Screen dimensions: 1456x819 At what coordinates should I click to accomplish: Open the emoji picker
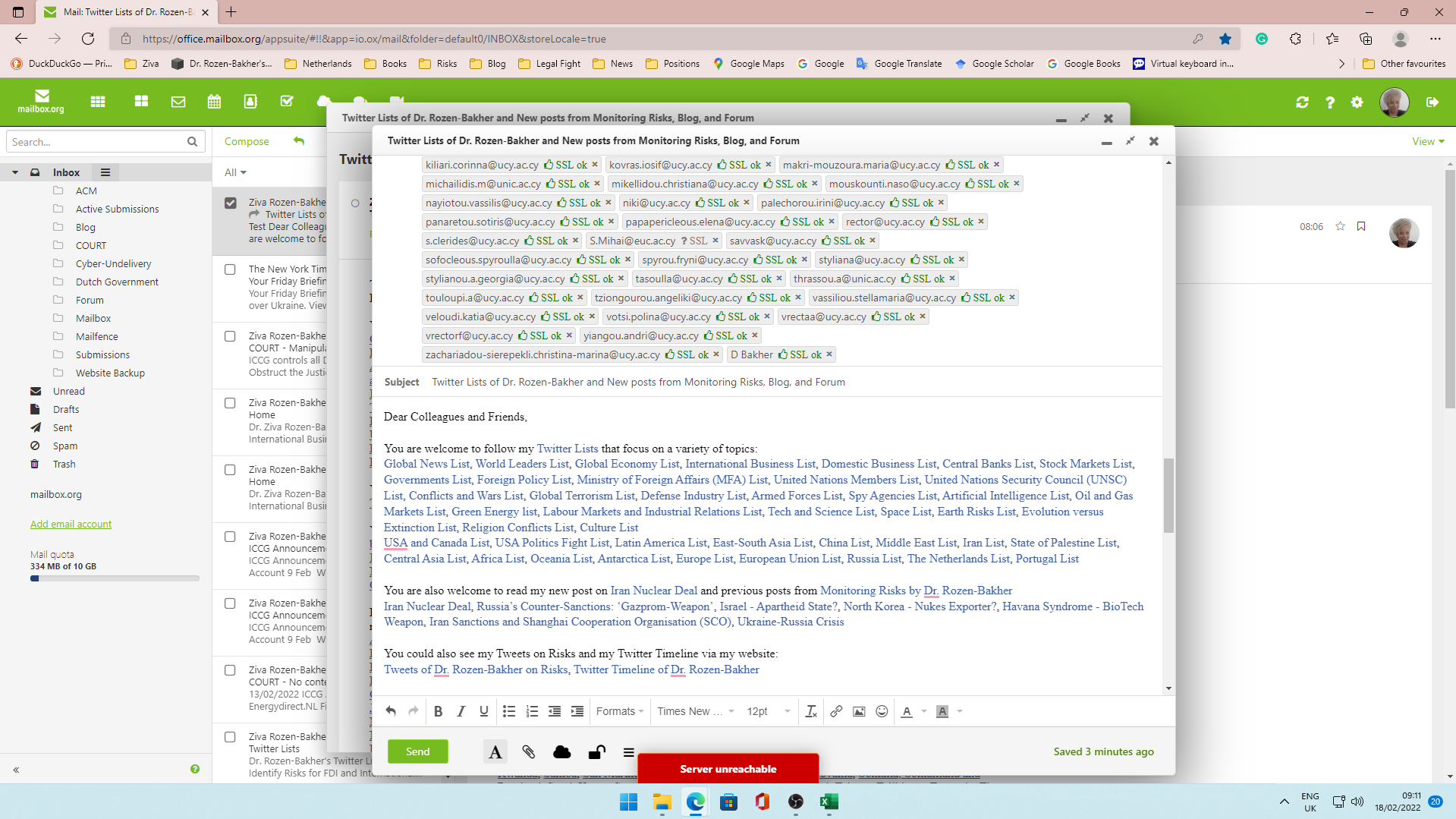tap(882, 711)
